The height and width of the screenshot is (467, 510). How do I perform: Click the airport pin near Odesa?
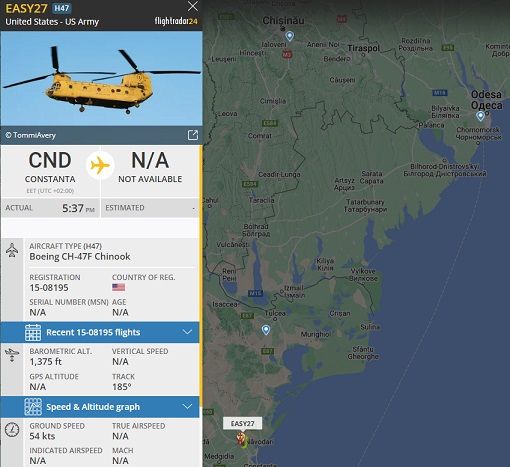tap(480, 116)
